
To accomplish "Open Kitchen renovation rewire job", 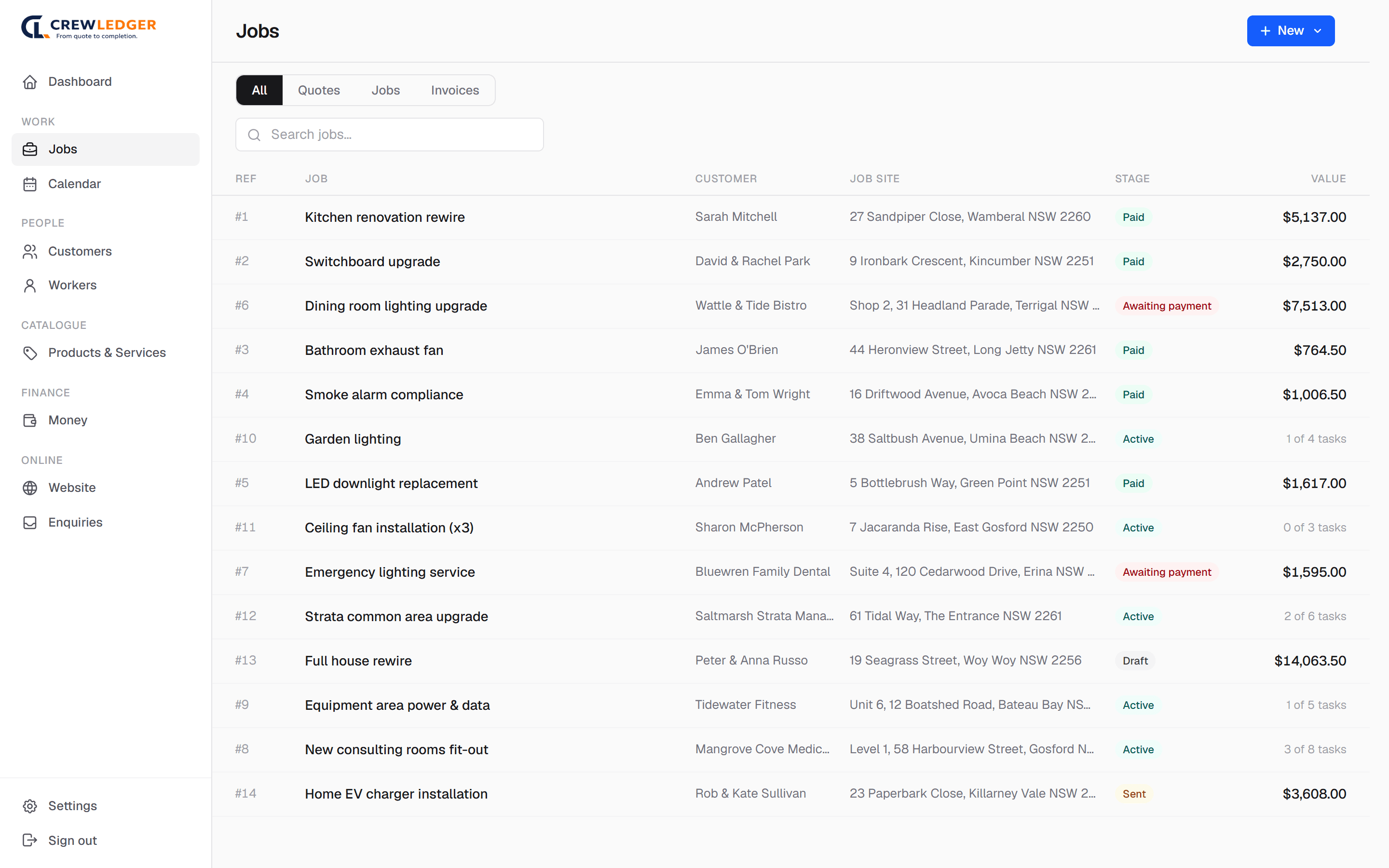I will coord(384,217).
